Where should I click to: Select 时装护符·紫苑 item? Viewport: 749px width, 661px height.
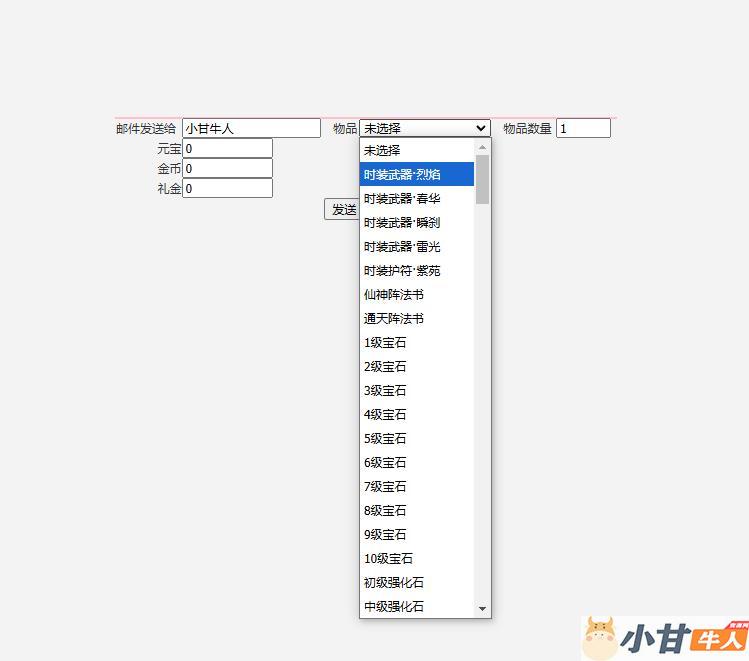click(416, 270)
